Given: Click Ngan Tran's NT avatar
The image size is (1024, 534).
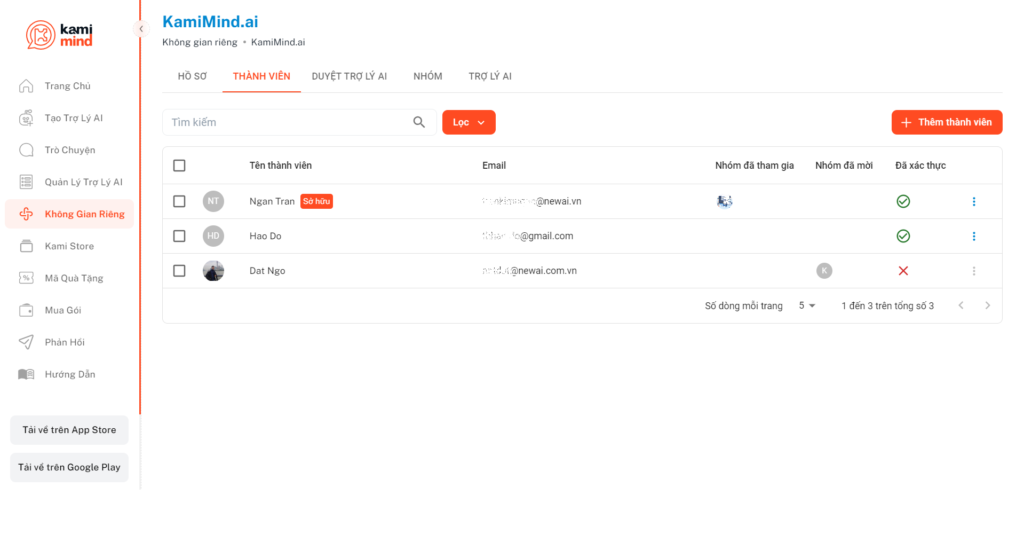Looking at the screenshot, I should tap(214, 201).
